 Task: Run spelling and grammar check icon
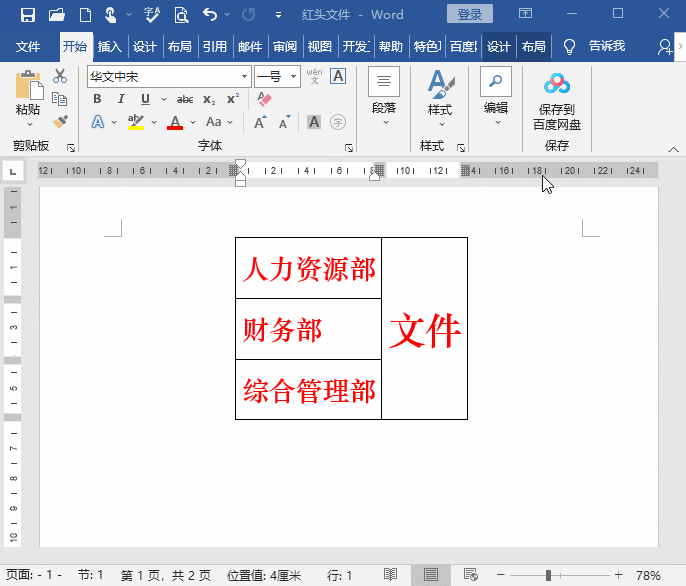(x=152, y=15)
